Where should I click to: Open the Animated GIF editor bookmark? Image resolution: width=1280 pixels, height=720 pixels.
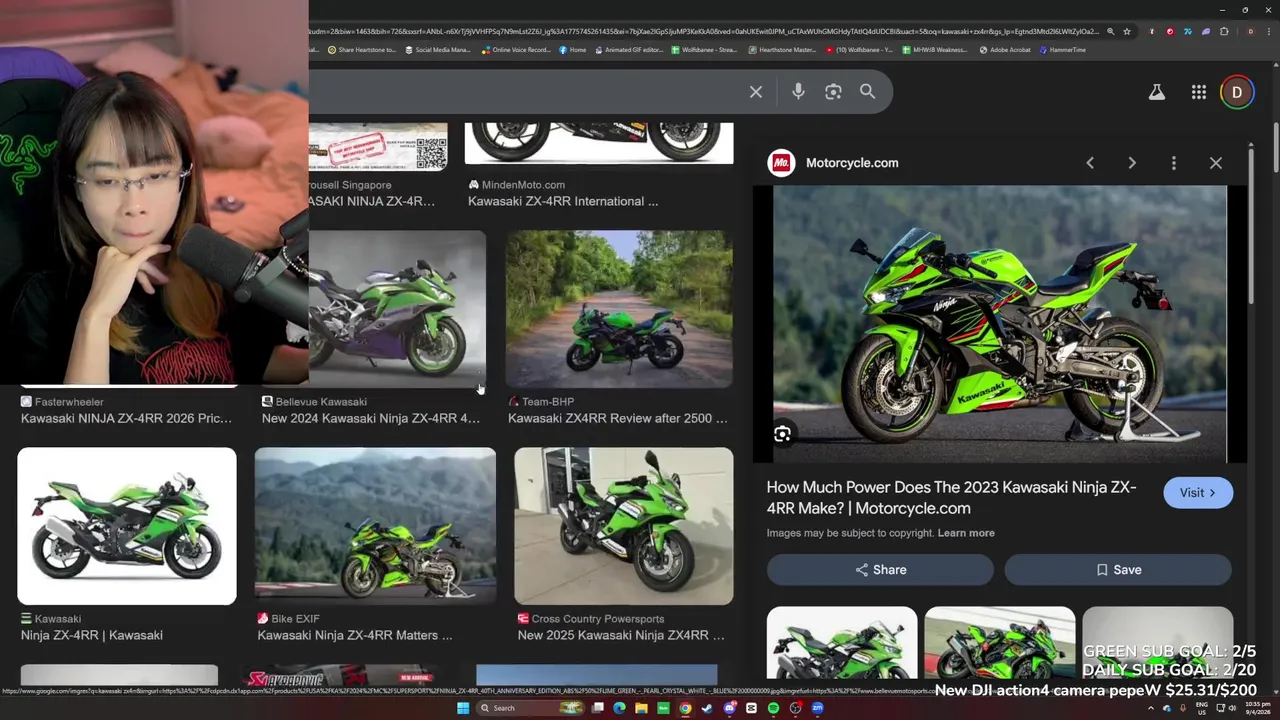[629, 50]
